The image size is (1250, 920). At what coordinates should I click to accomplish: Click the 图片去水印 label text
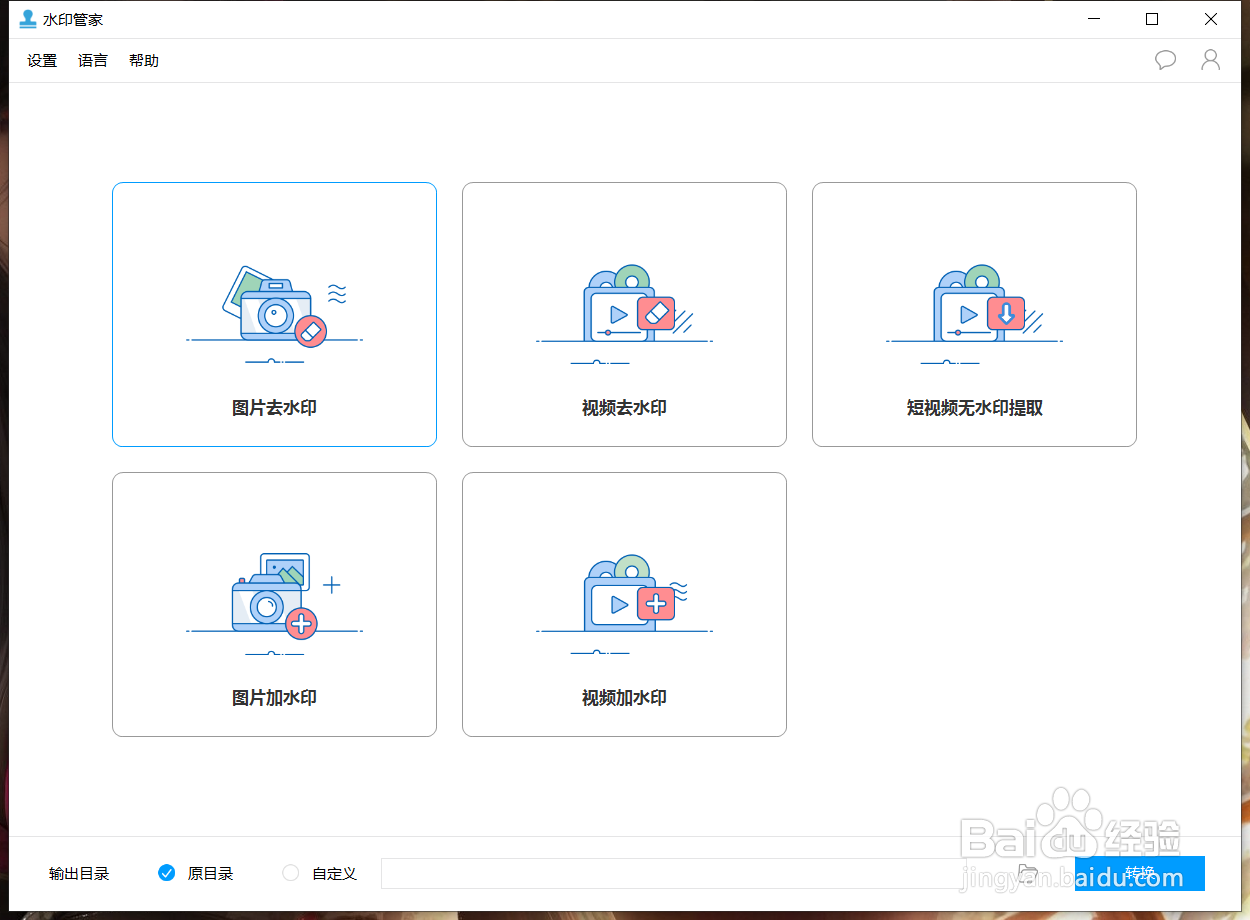coord(274,407)
